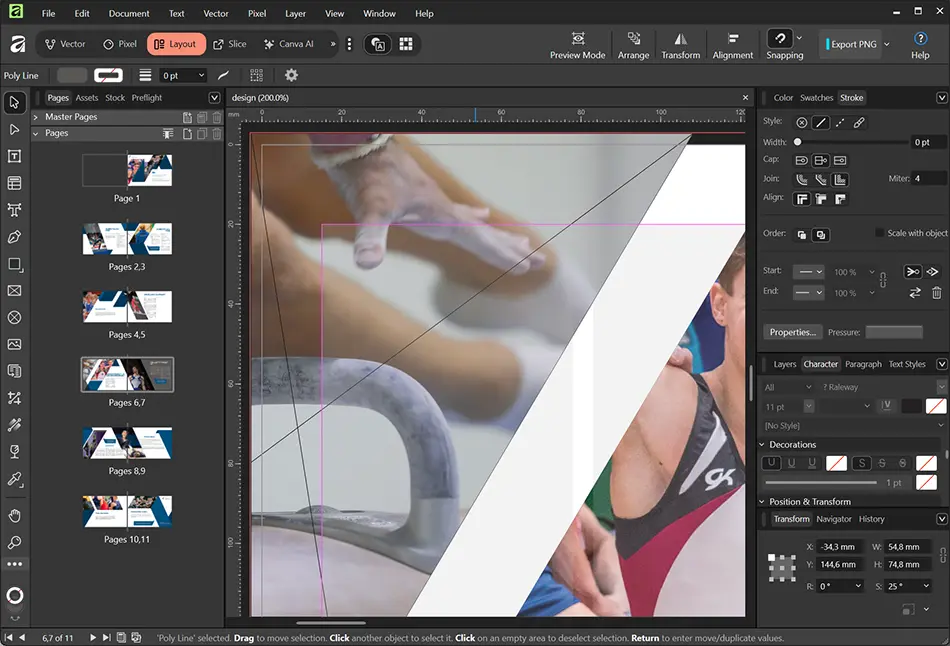Select the Pages 8,9 thumbnail
950x646 pixels.
pyautogui.click(x=127, y=441)
